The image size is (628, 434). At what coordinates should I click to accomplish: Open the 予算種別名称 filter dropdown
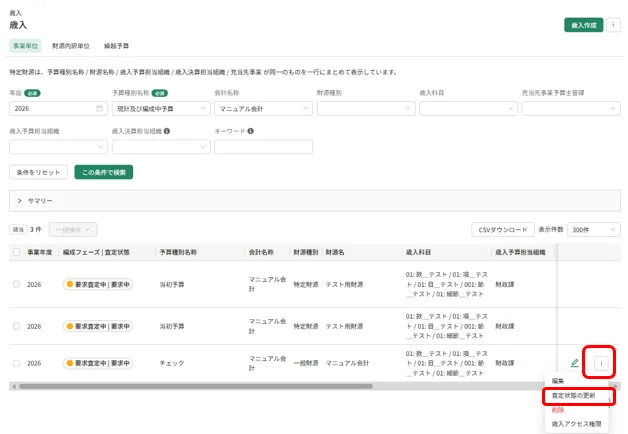(x=161, y=108)
